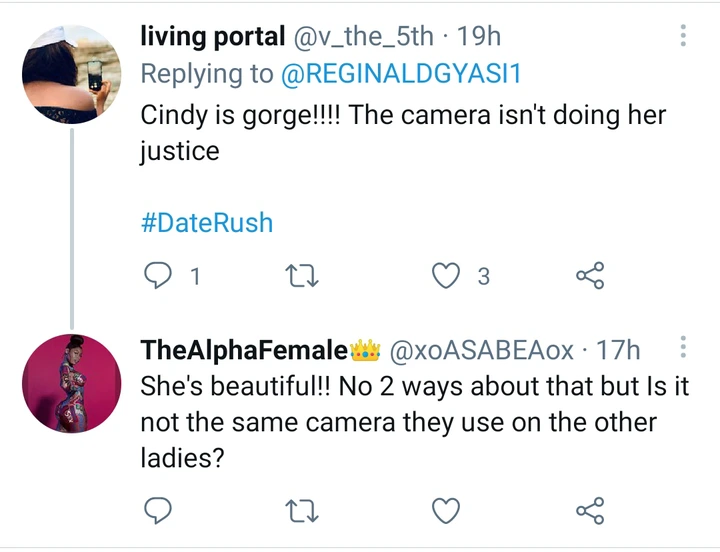Viewport: 720px width, 552px height.
Task: Share TheAlphaFemale's tweet
Action: click(590, 511)
